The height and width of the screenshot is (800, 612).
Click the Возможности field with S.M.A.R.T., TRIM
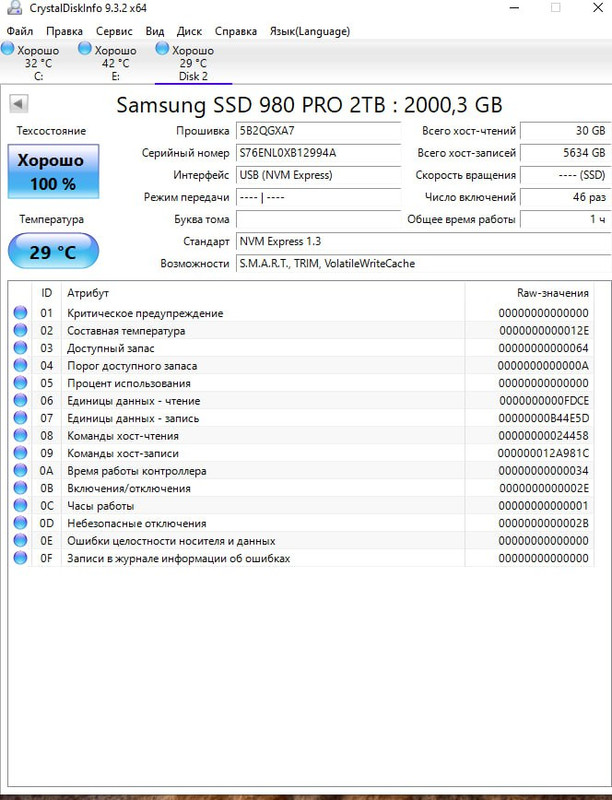(423, 264)
